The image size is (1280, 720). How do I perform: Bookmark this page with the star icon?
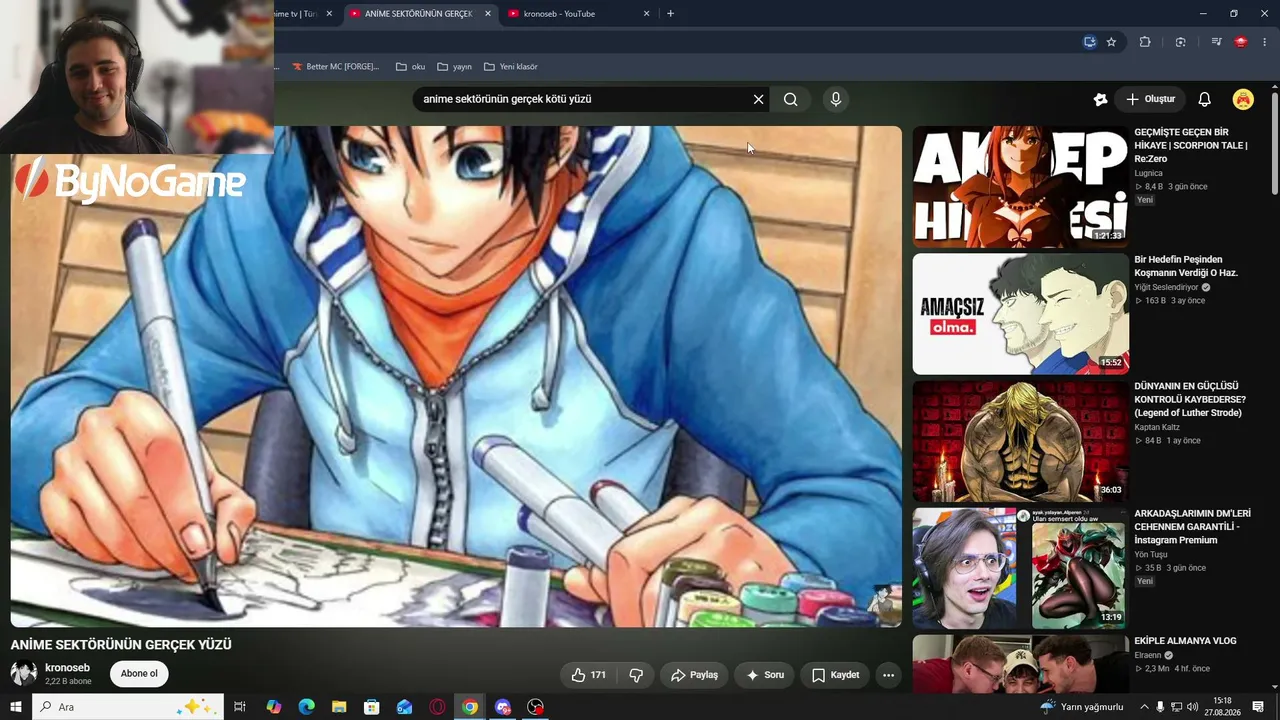pyautogui.click(x=1111, y=42)
